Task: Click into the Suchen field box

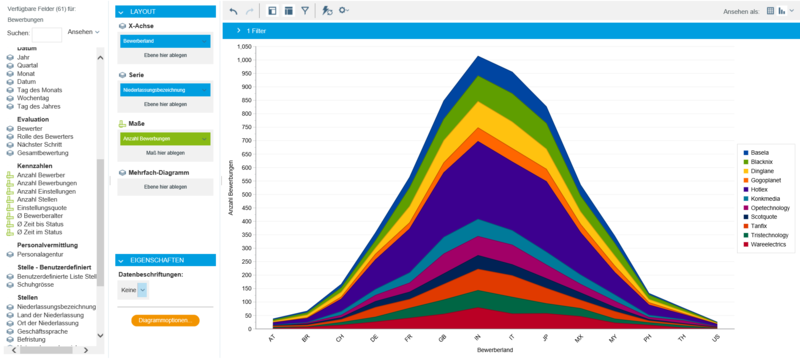Action: [x=47, y=35]
